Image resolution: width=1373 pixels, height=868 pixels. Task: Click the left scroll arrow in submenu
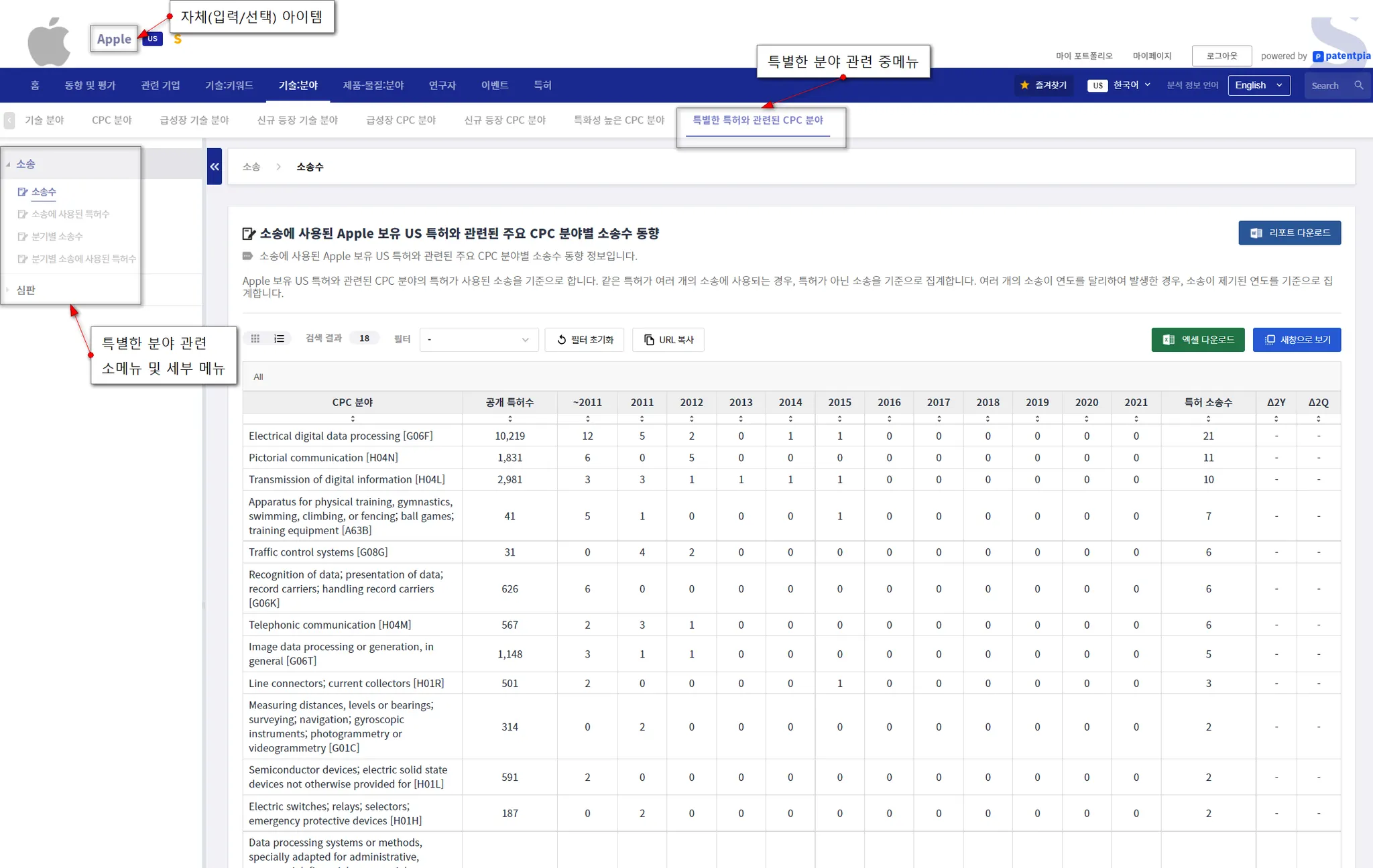pos(9,121)
